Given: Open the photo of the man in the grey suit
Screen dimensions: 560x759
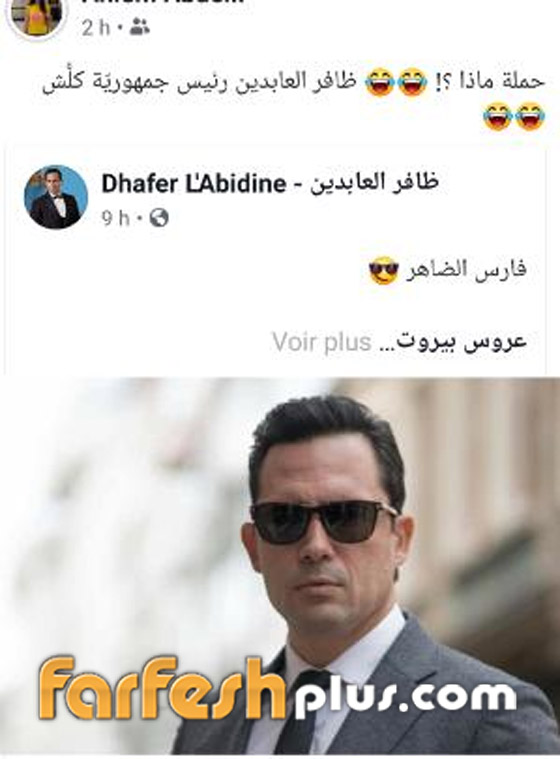Looking at the screenshot, I should coord(280,566).
